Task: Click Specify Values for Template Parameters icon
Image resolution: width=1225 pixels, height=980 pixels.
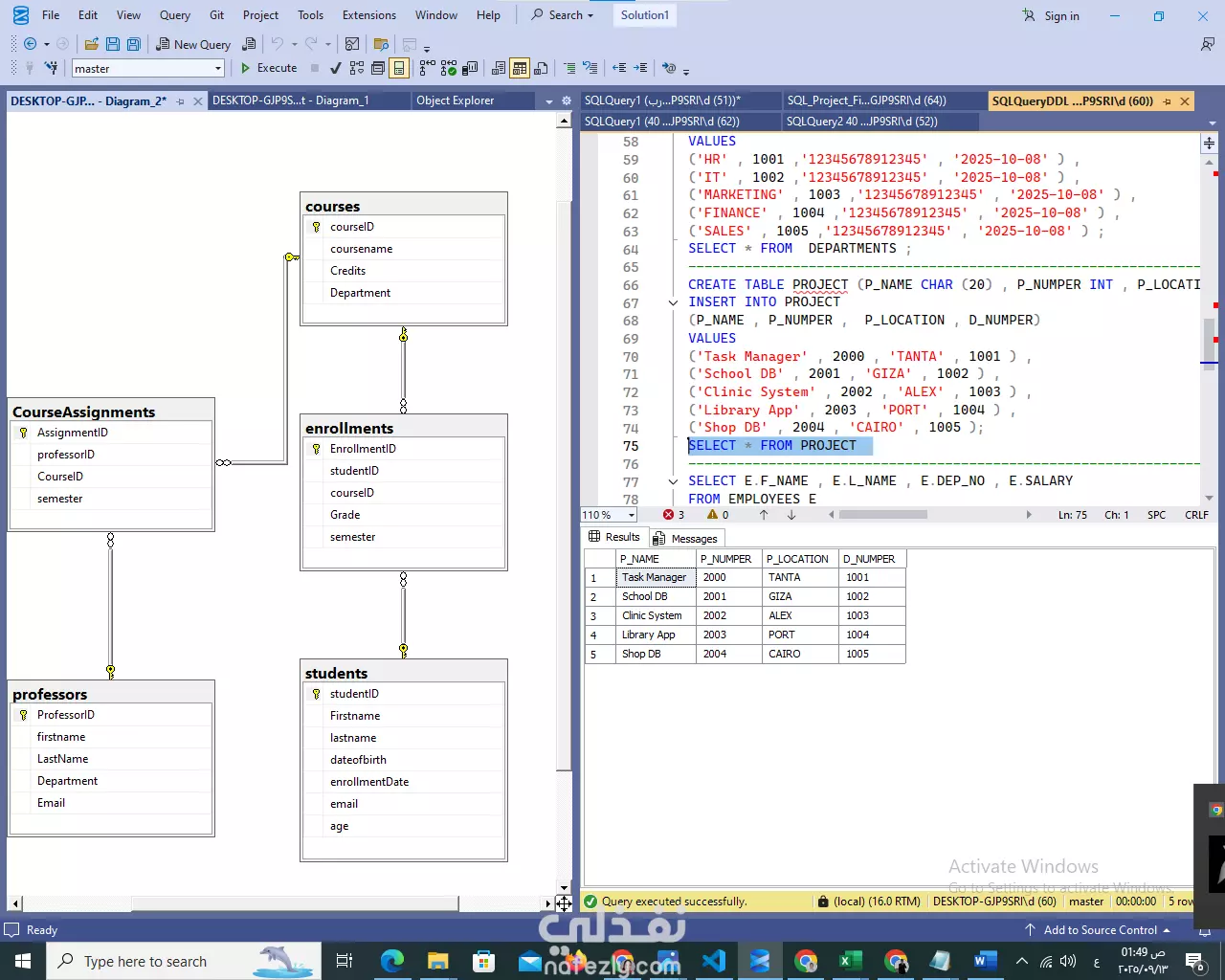Action: point(669,68)
